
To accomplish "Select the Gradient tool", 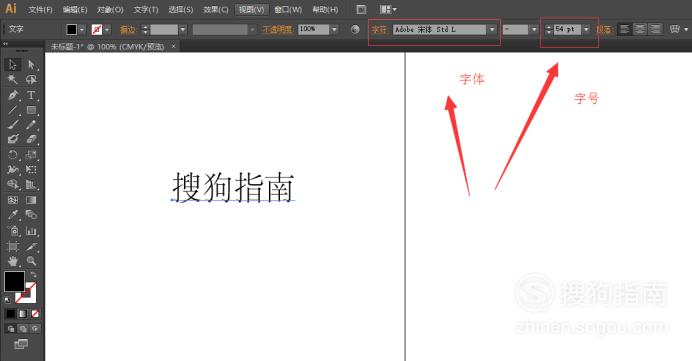I will click(x=31, y=200).
